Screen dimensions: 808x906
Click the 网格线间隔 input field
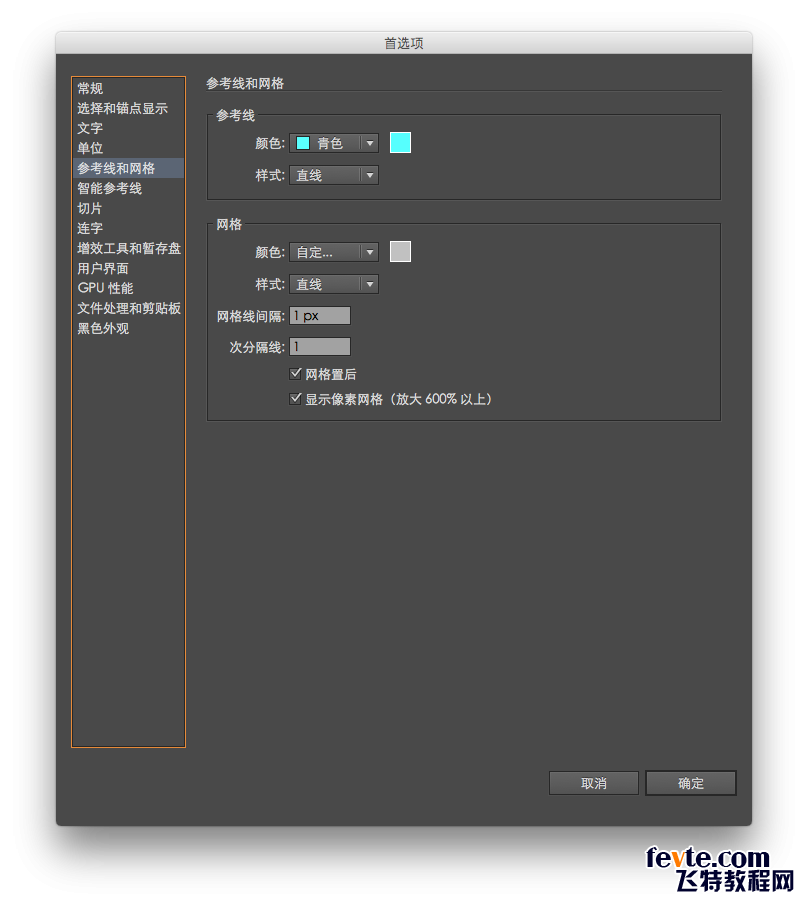pos(320,316)
